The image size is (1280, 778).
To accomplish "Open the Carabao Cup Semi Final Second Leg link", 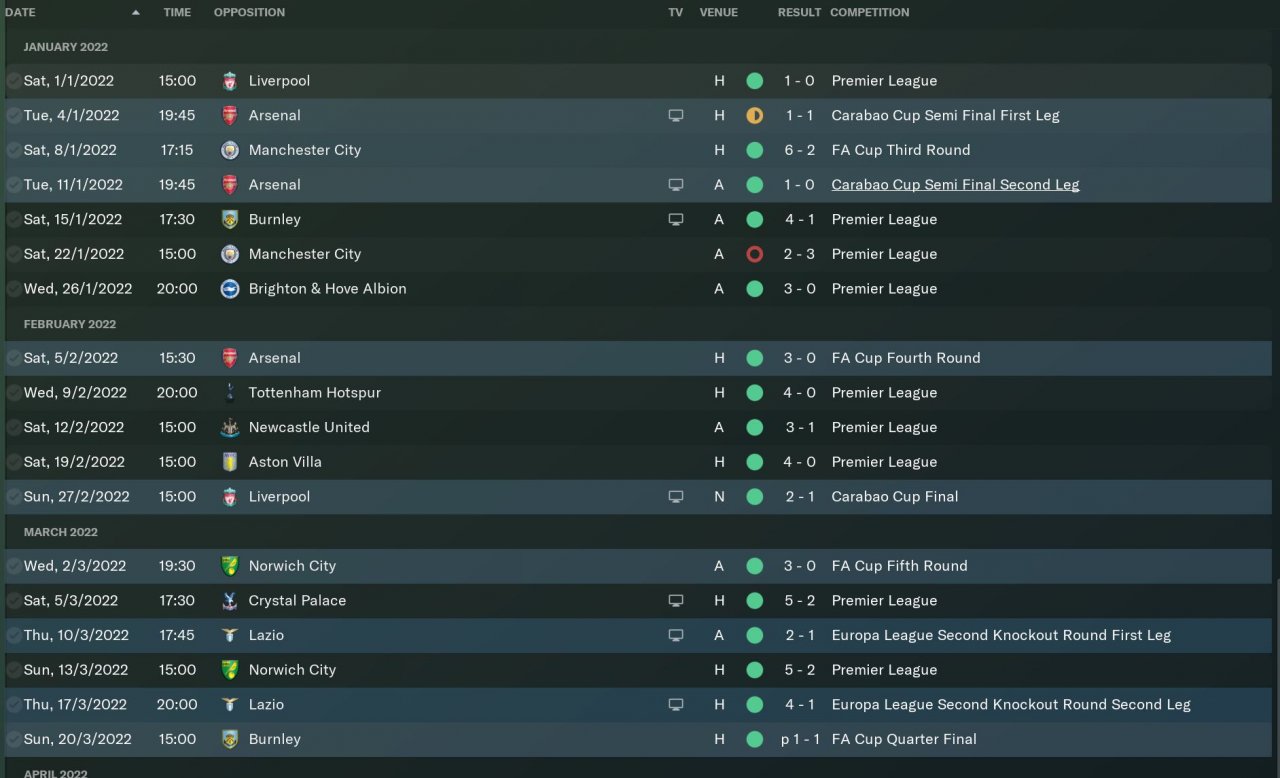I will (955, 185).
